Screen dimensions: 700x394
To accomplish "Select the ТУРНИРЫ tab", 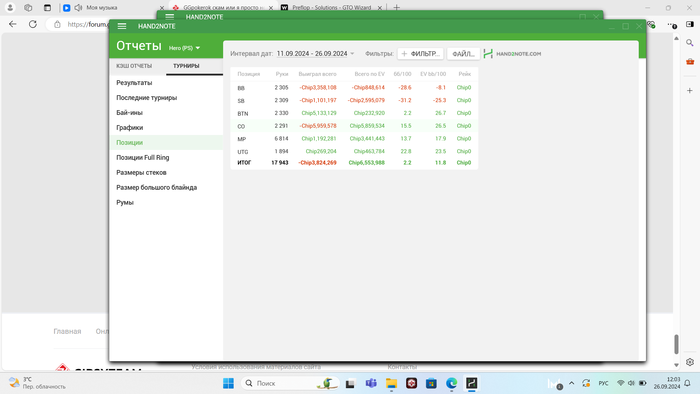I will coord(186,66).
